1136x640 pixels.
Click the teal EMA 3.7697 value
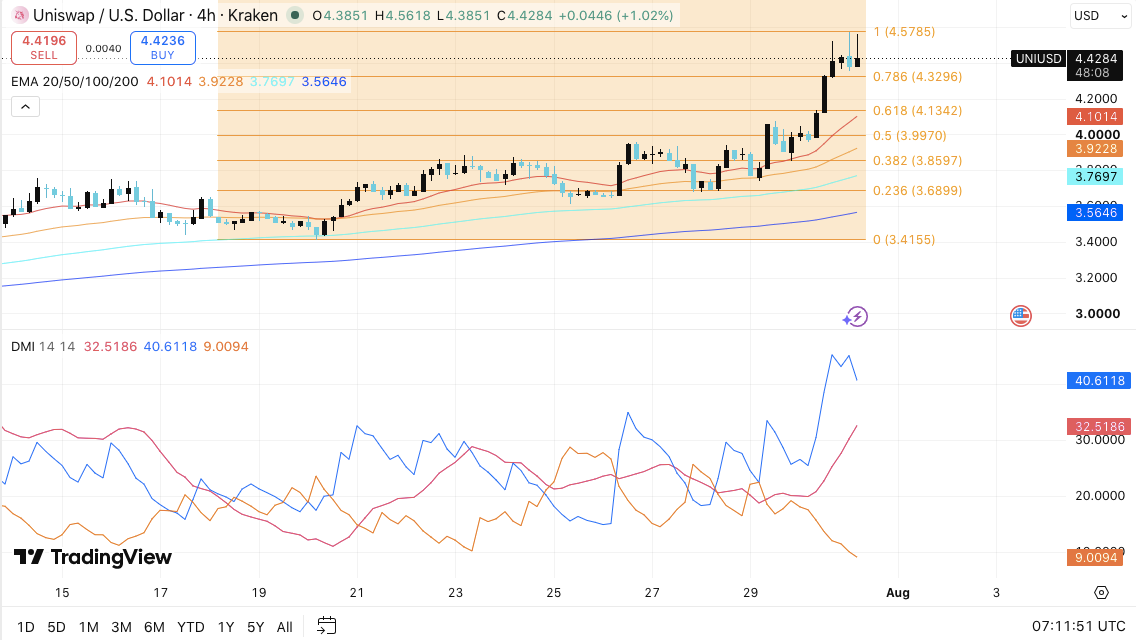coord(272,82)
